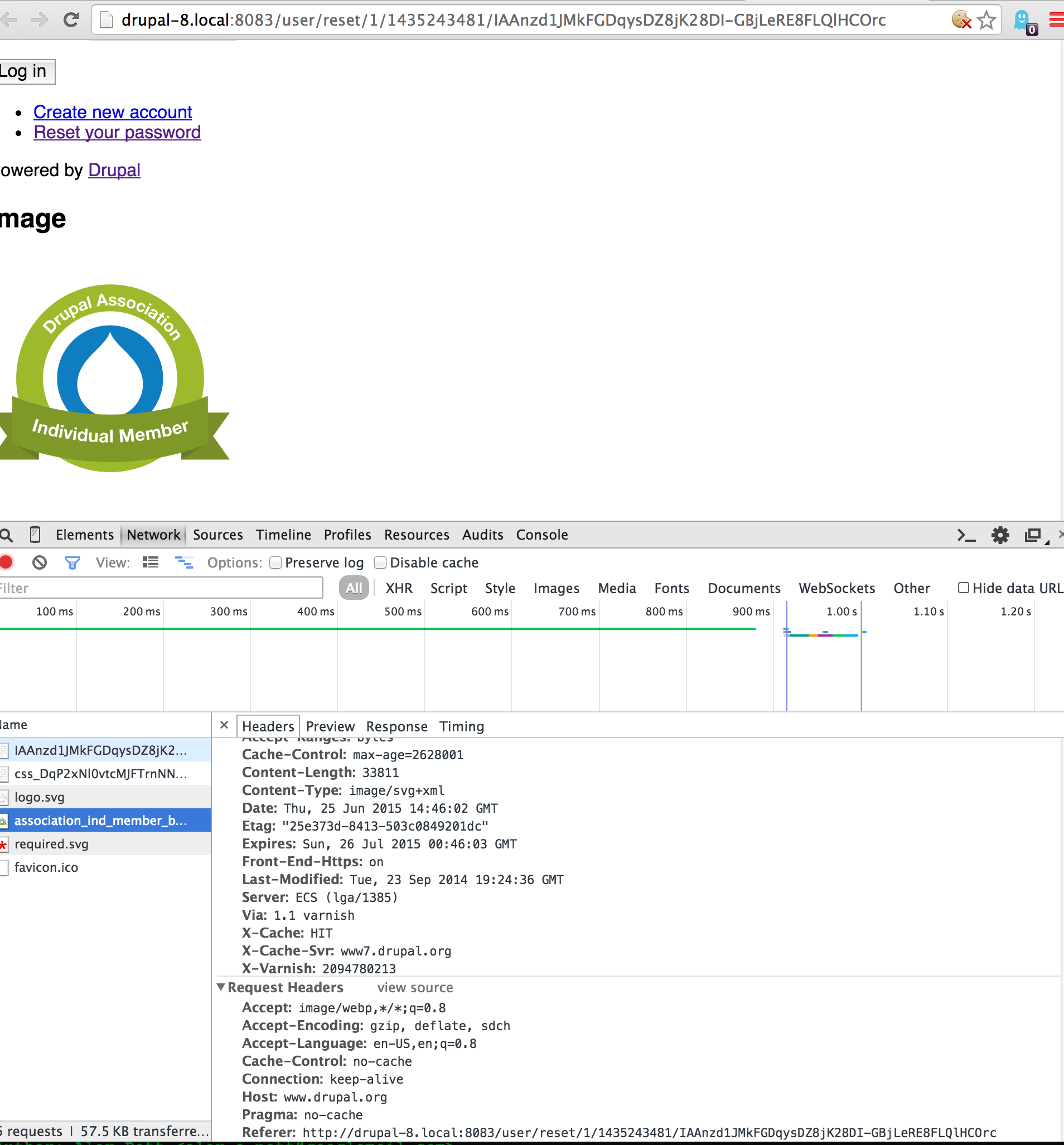The height and width of the screenshot is (1145, 1064).
Task: Click the blocked cookie icon in address bar
Action: (x=962, y=19)
